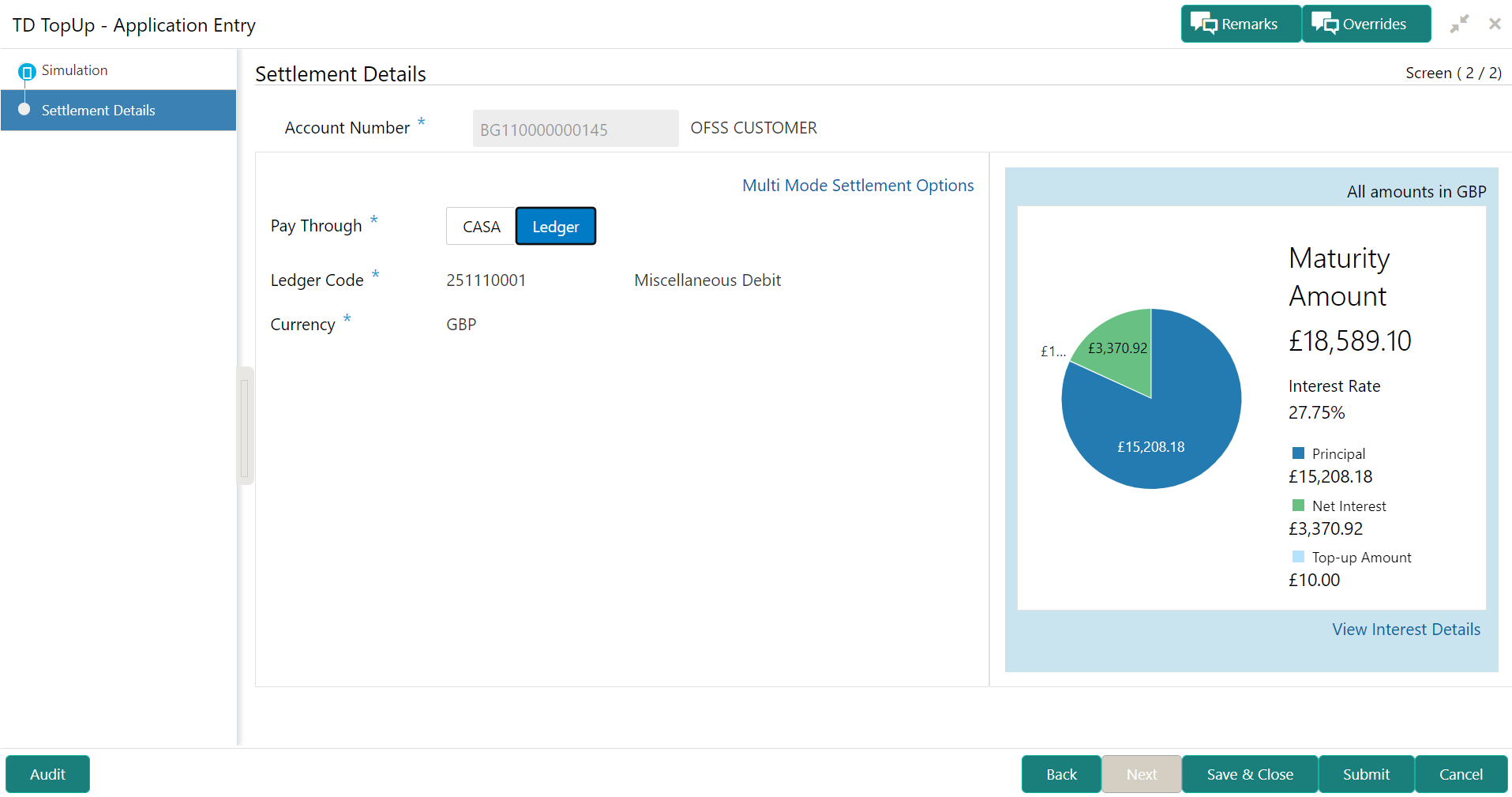The image size is (1512, 797).
Task: Cancel the application entry
Action: (x=1461, y=774)
